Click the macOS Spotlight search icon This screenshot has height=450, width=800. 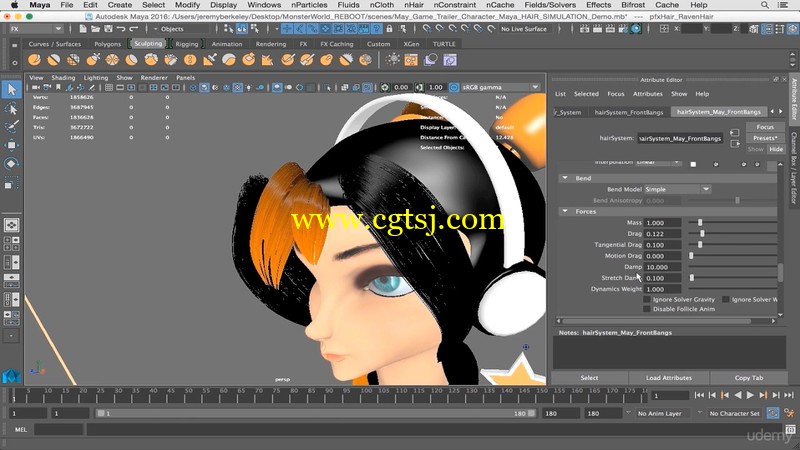[765, 5]
